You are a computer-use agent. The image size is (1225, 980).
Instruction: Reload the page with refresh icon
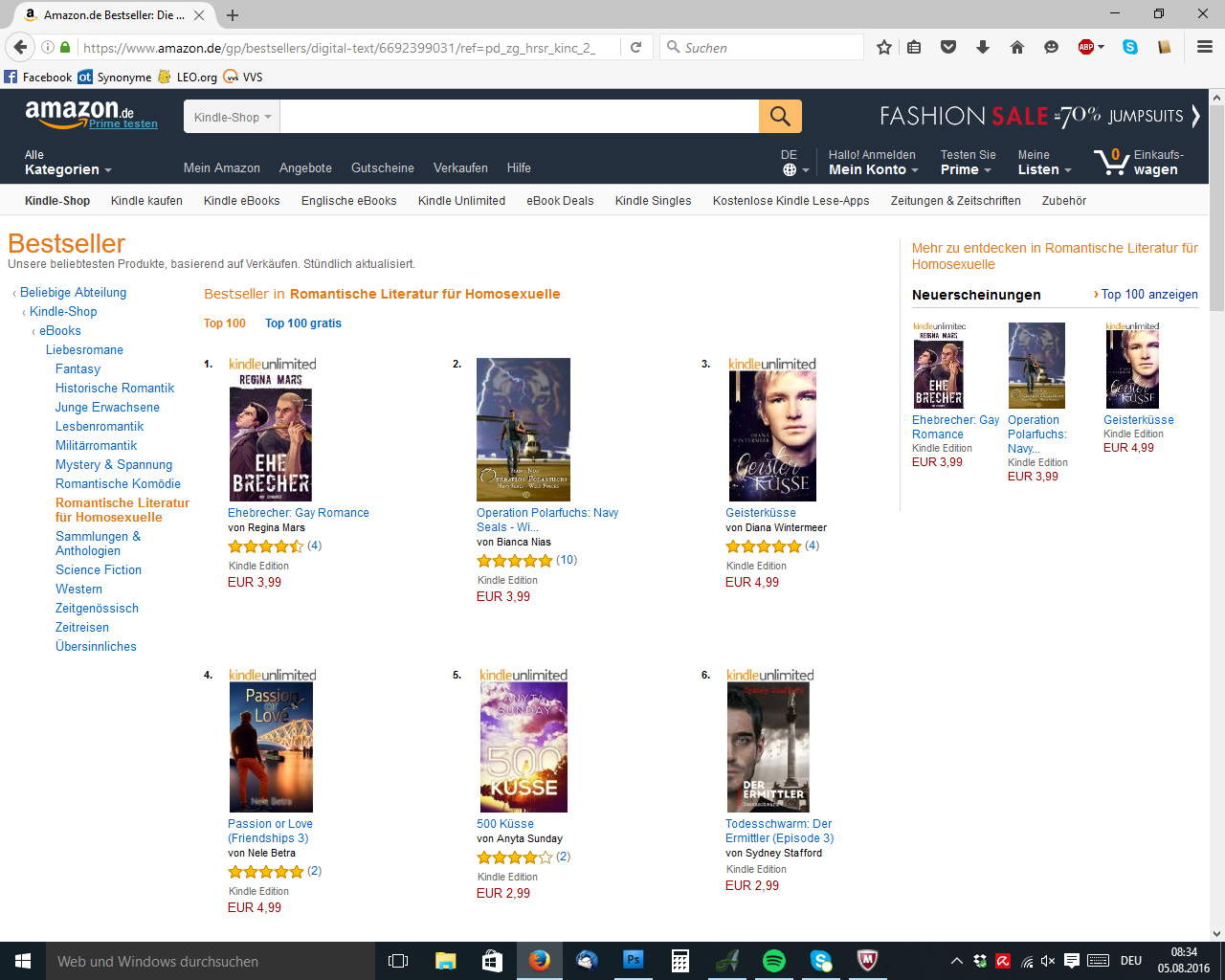point(635,47)
